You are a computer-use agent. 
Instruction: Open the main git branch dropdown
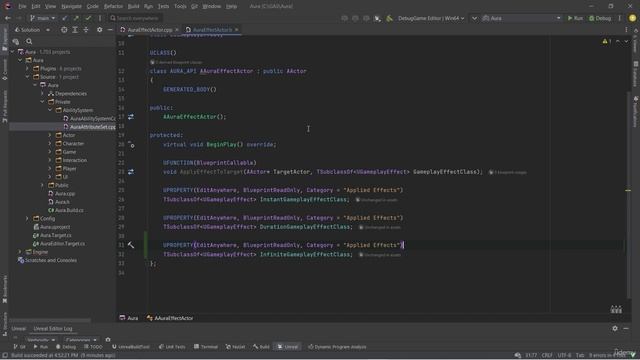(42, 18)
